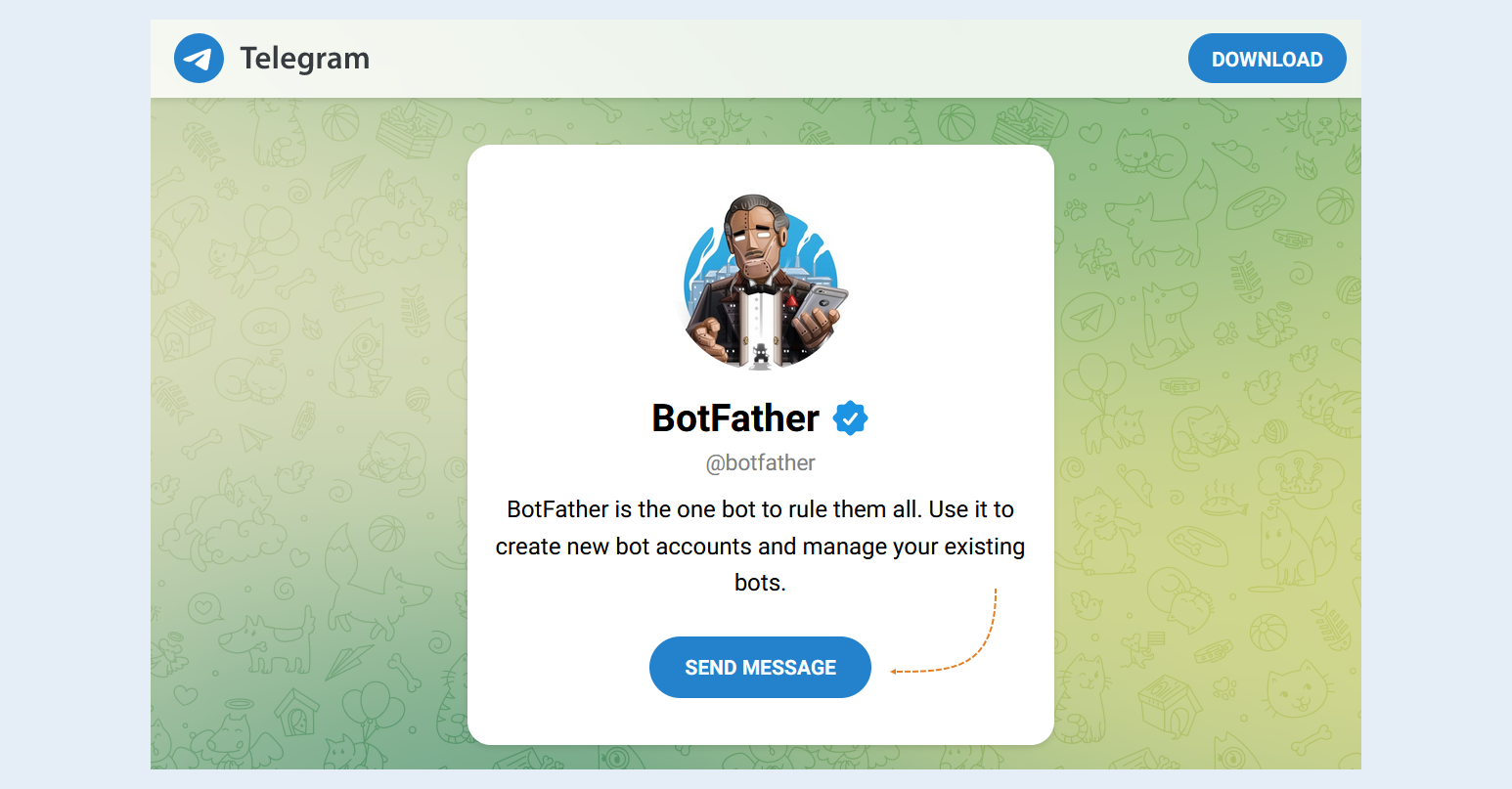Image resolution: width=1512 pixels, height=789 pixels.
Task: Click the BotFather name heading
Action: (735, 418)
